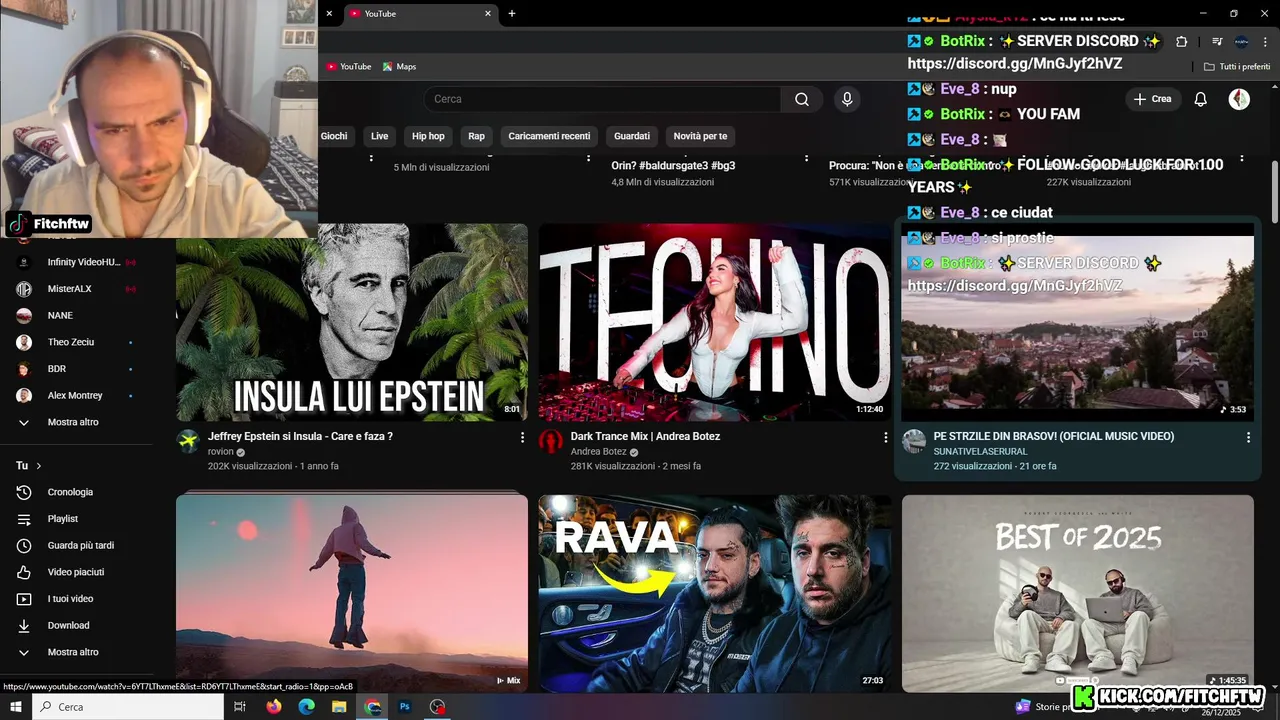Open options menu for Dark Trance Mix video
The width and height of the screenshot is (1280, 720).
[885, 437]
